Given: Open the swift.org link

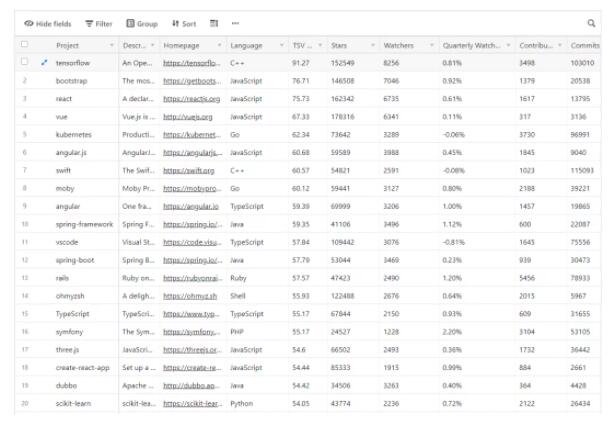Looking at the screenshot, I should pyautogui.click(x=188, y=171).
